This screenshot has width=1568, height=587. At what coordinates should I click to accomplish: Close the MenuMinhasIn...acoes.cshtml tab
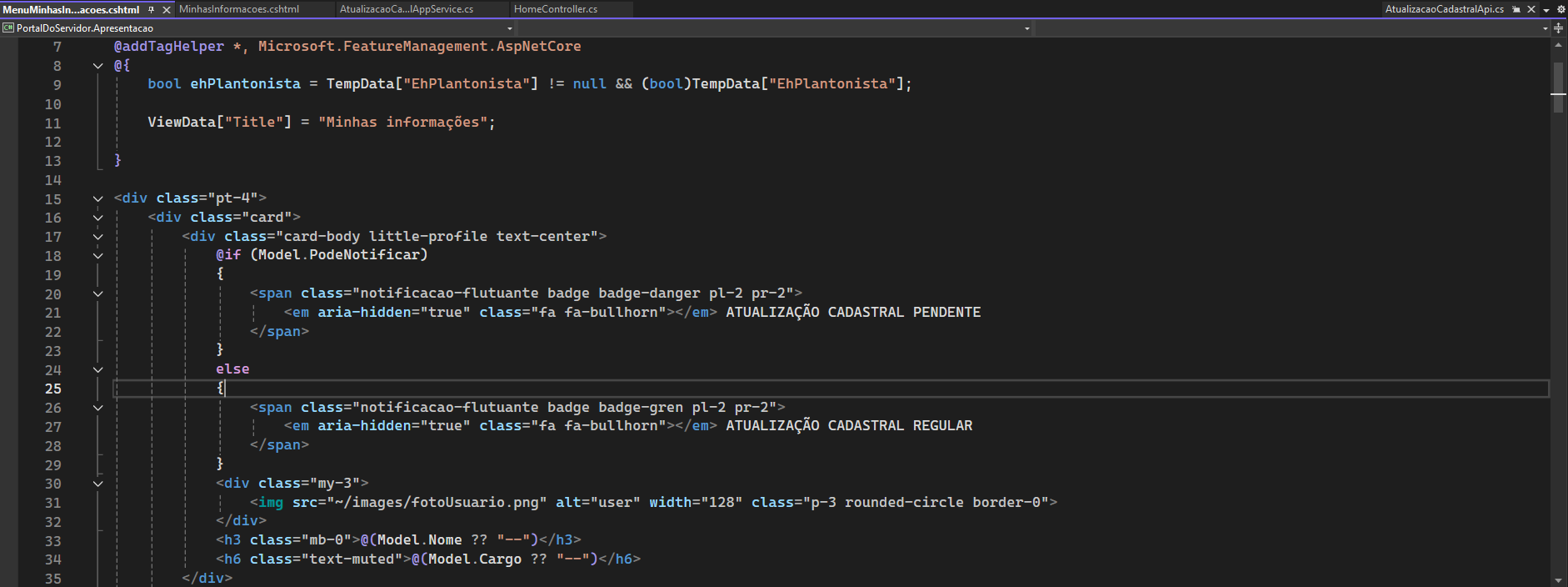click(x=167, y=9)
